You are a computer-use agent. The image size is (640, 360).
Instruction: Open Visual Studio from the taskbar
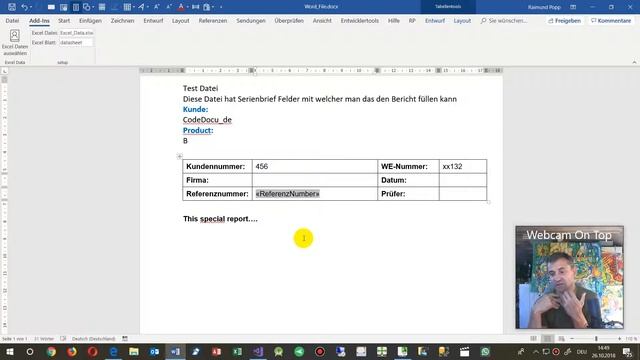pos(258,351)
